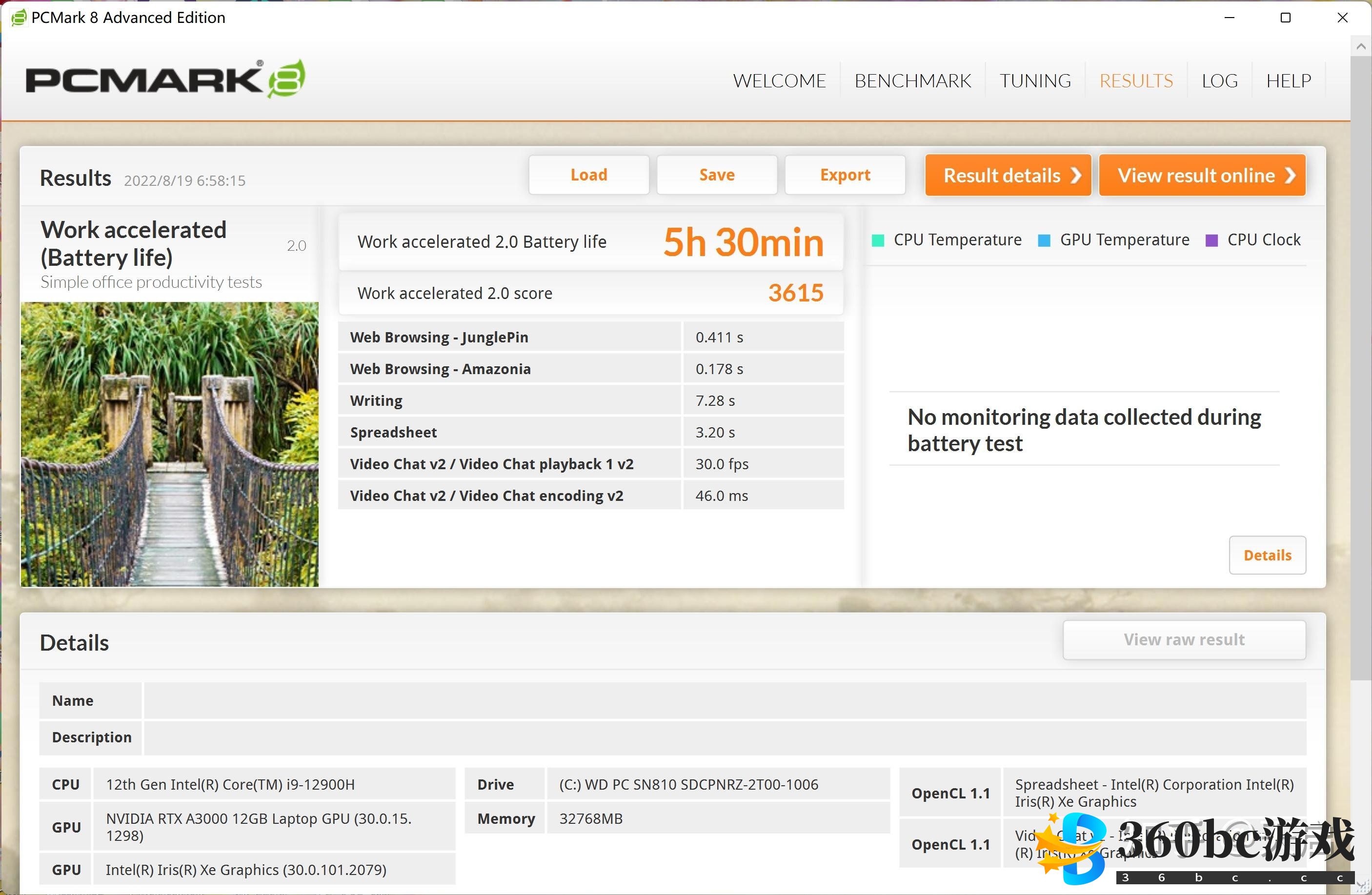Open the LOG tab
The image size is (1372, 895).
pos(1219,80)
